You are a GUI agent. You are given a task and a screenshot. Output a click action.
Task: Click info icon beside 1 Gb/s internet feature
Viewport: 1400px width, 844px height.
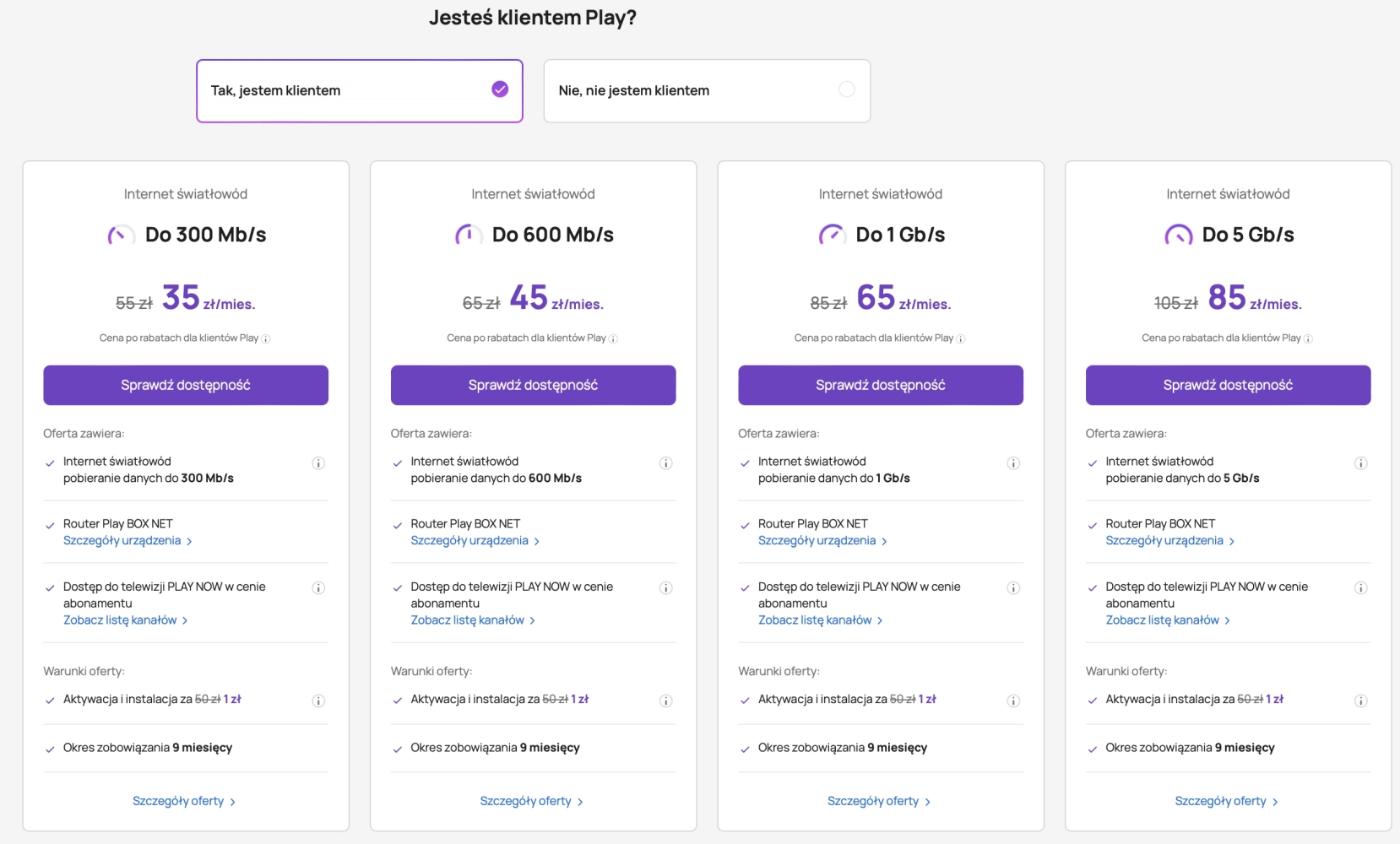1013,463
